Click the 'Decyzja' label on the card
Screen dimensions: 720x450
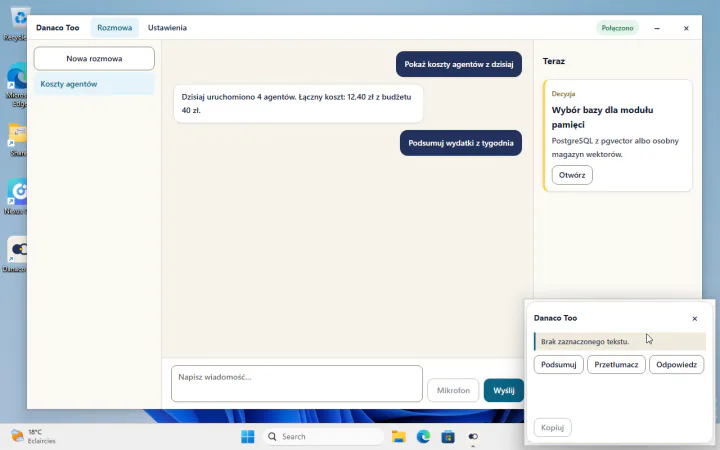[x=563, y=94]
